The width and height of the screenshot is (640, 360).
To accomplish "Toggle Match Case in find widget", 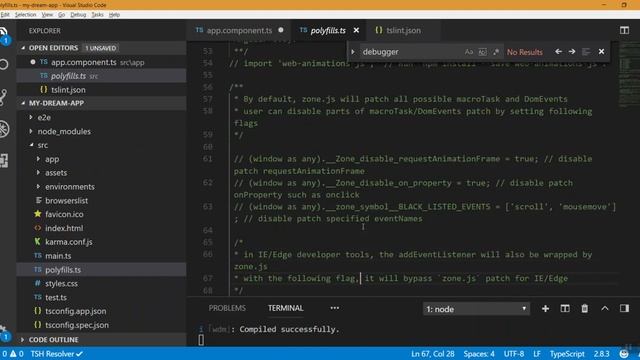I will point(469,52).
